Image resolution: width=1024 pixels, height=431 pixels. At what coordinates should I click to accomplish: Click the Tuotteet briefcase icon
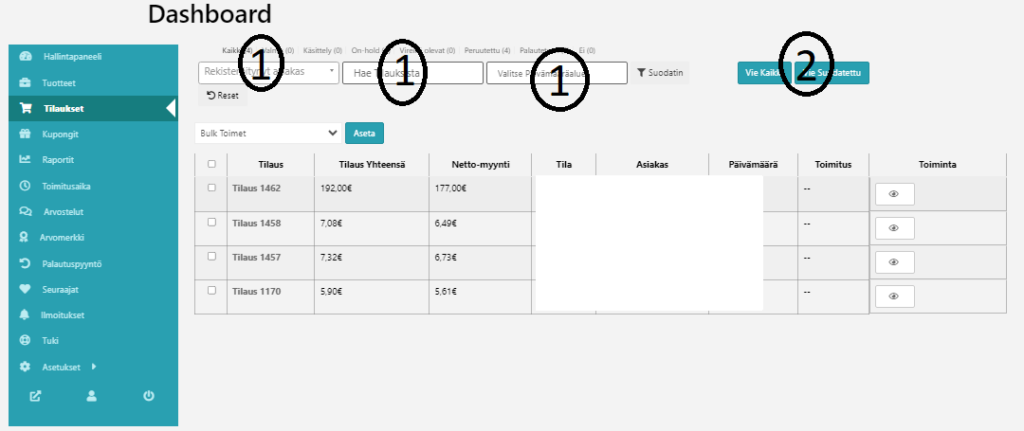point(25,83)
